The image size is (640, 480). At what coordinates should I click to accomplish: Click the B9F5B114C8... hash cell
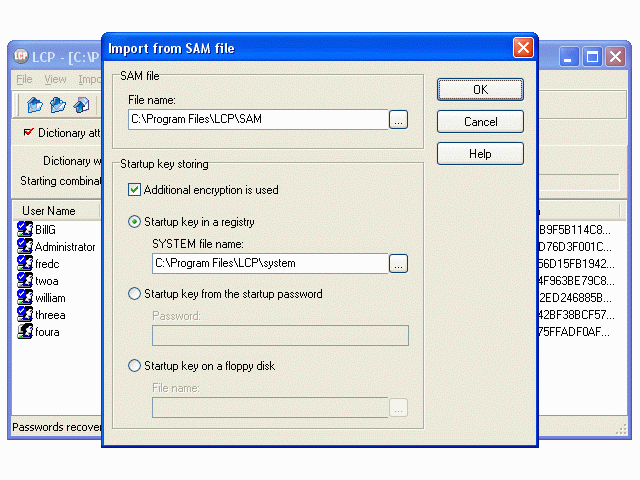(x=576, y=230)
